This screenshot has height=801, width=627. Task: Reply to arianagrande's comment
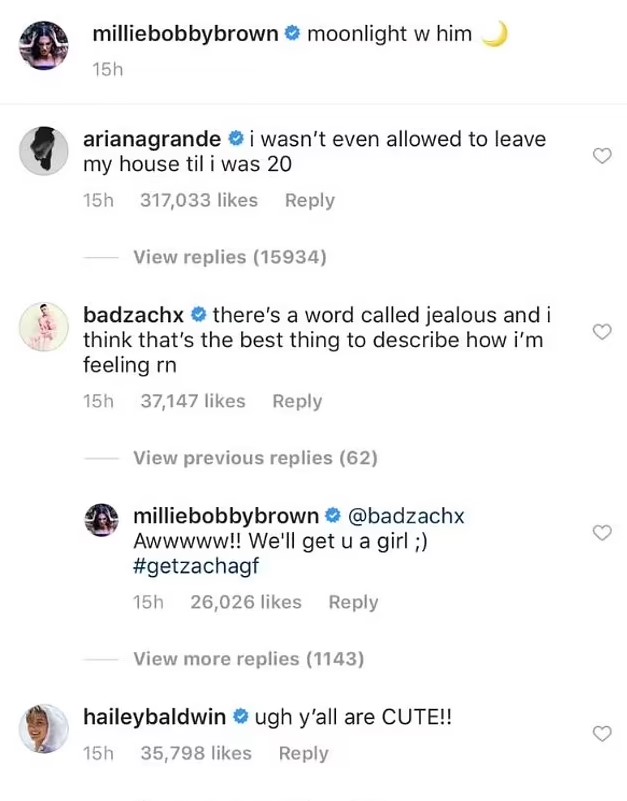click(x=309, y=200)
